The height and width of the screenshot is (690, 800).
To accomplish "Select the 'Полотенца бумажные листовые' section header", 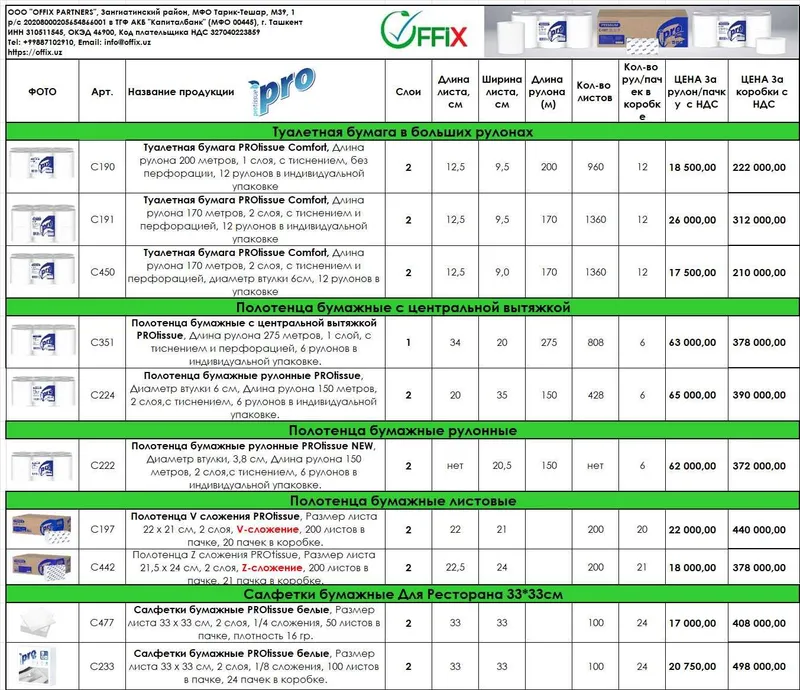I will click(403, 501).
